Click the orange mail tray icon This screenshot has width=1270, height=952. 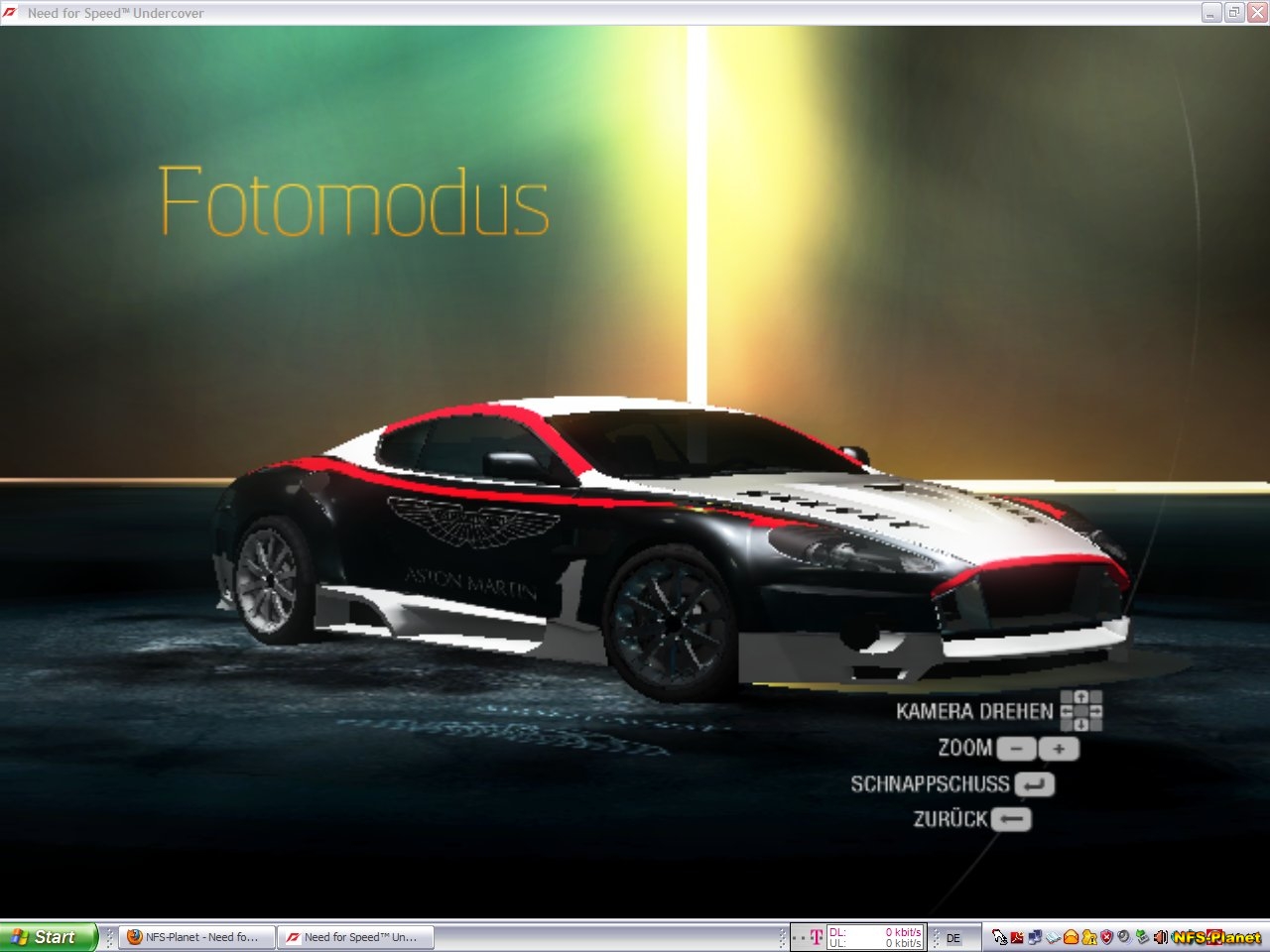pyautogui.click(x=1071, y=937)
